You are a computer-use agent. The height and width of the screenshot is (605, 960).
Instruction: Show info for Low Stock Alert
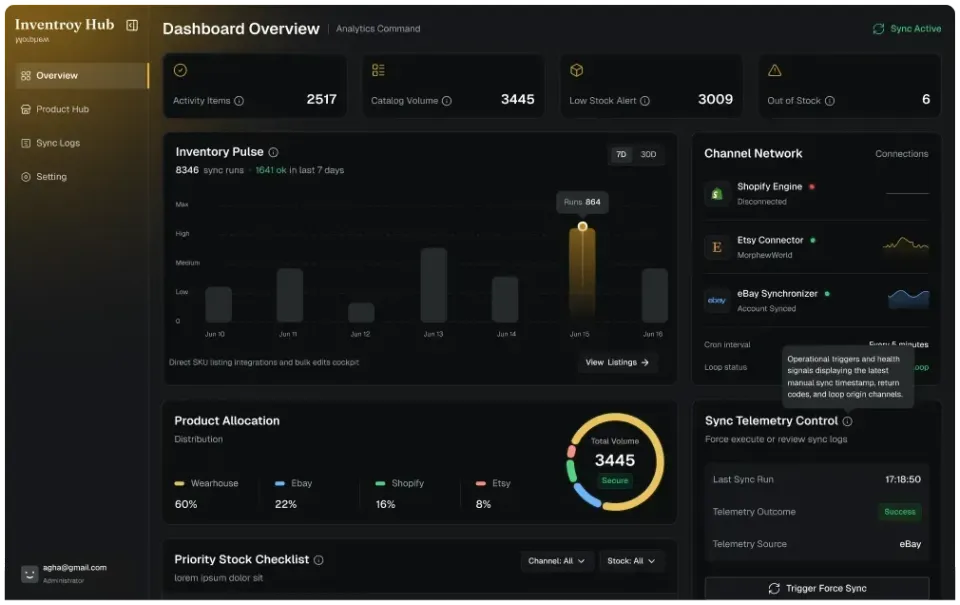tap(645, 101)
